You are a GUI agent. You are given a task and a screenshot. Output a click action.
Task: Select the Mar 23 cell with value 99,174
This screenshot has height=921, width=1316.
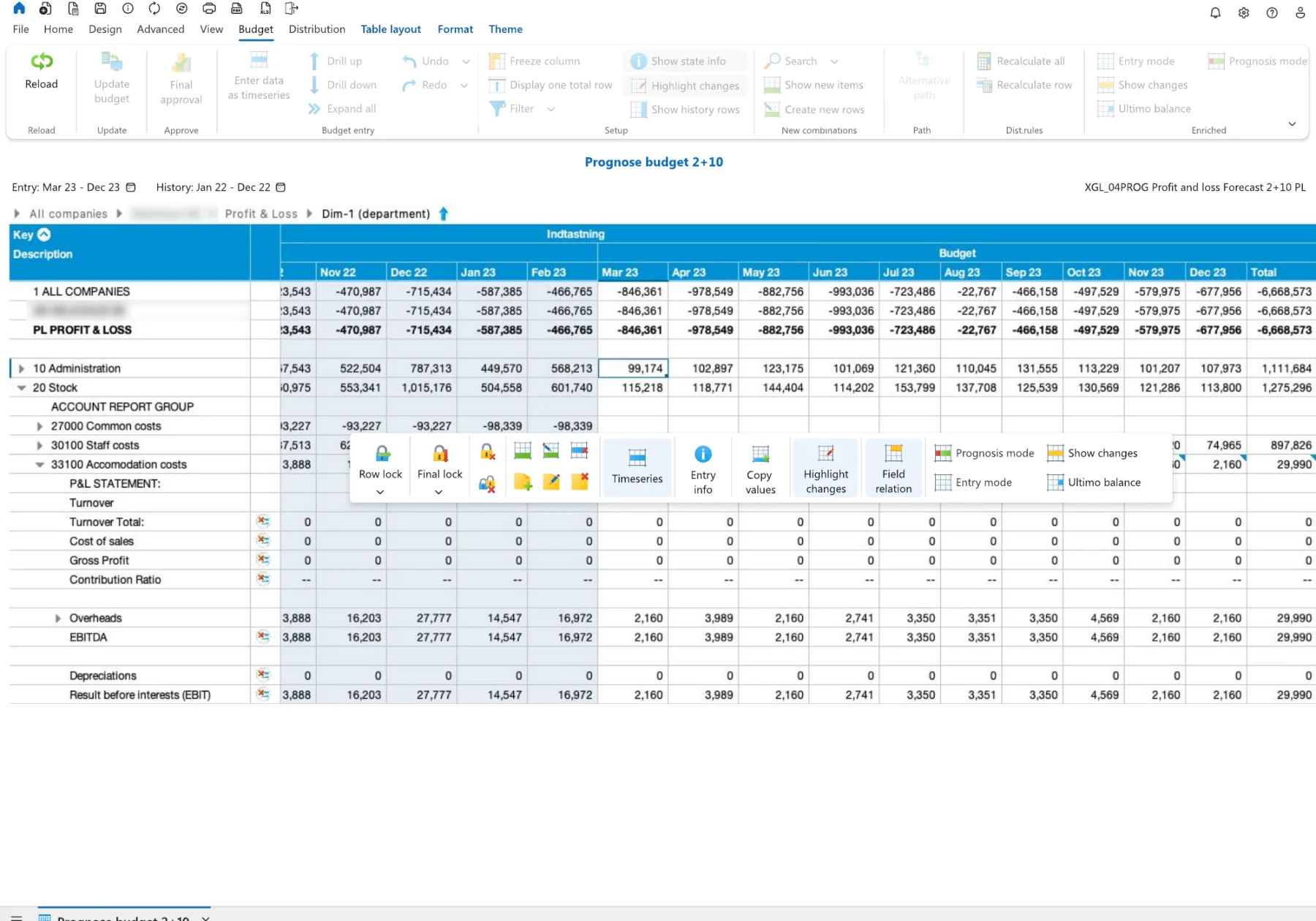coord(632,368)
